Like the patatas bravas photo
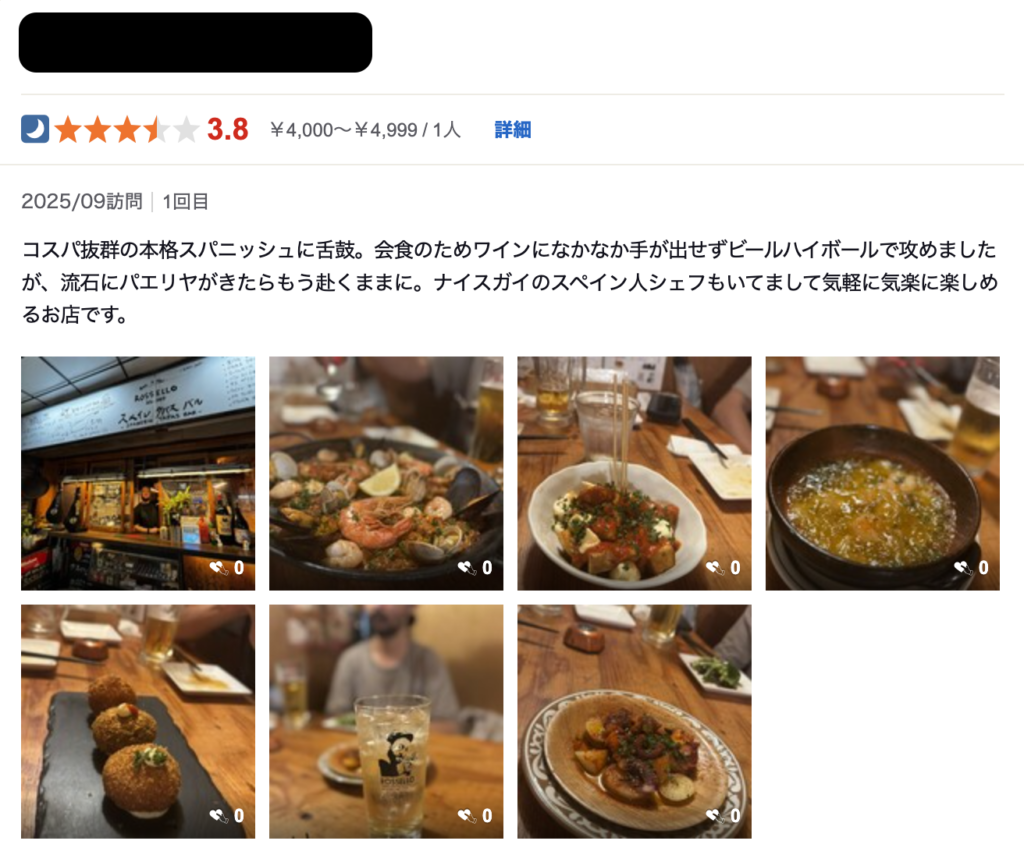Image resolution: width=1024 pixels, height=855 pixels. pyautogui.click(x=723, y=568)
